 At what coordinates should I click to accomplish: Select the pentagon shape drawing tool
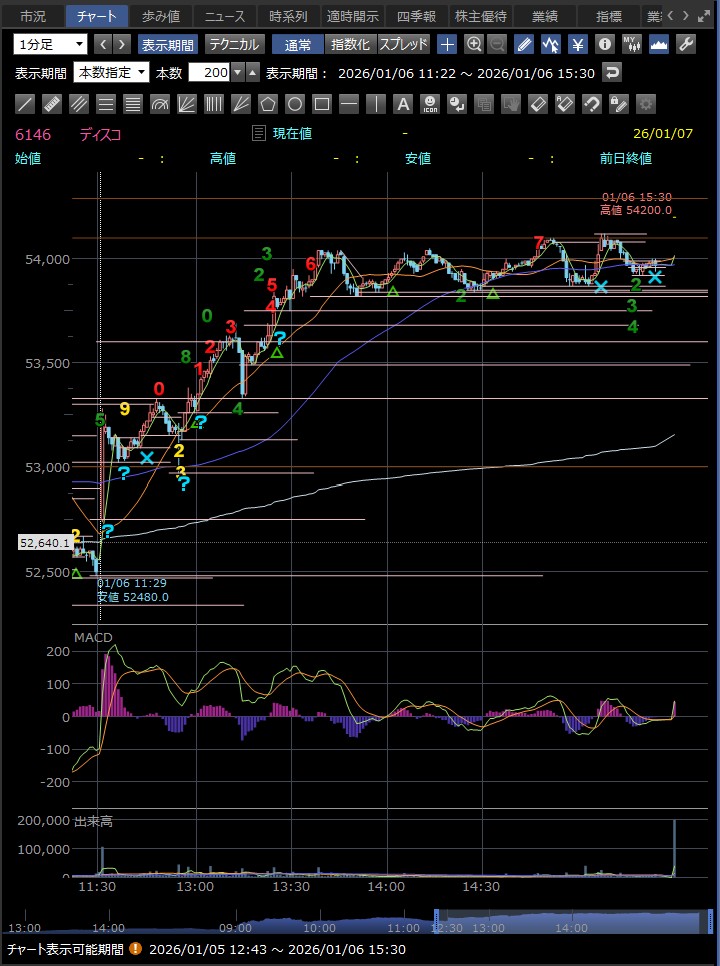point(268,104)
